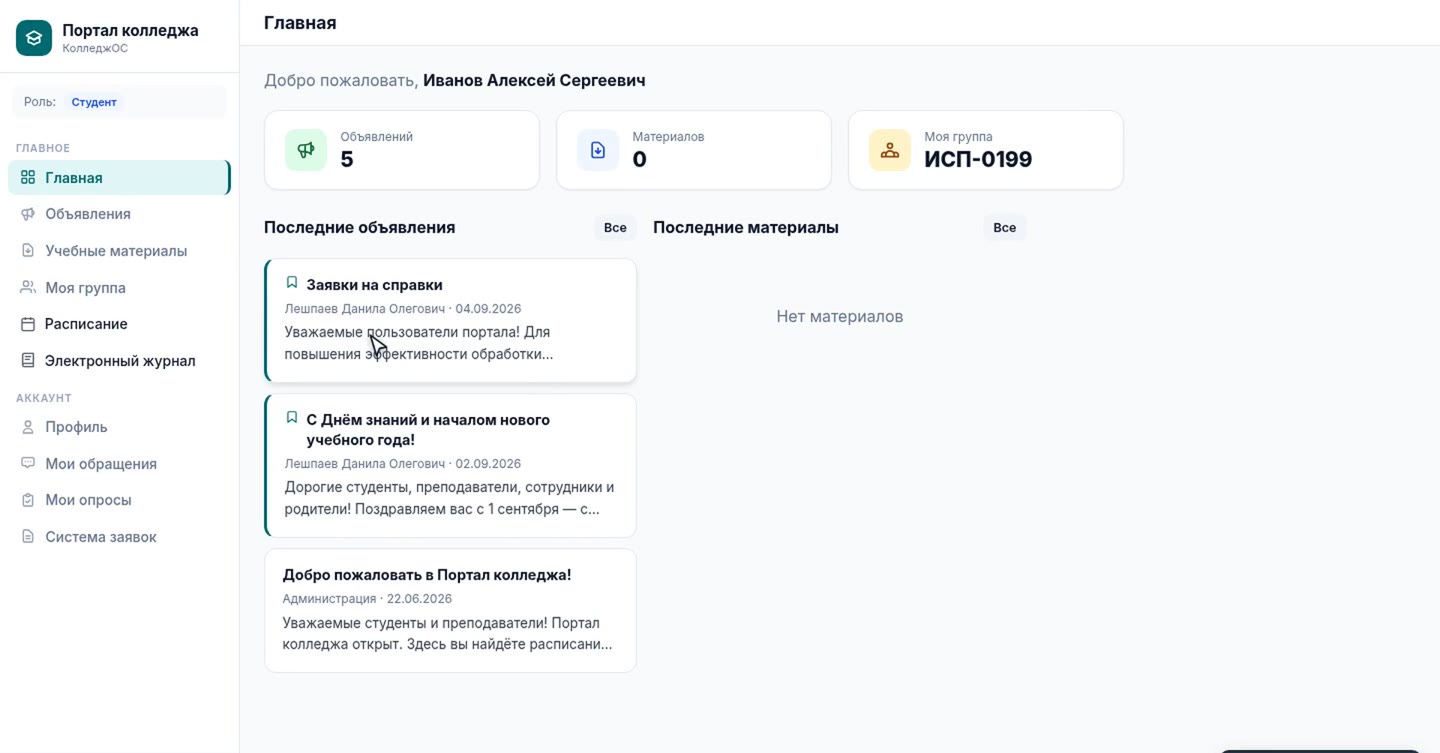Viewport: 1440px width, 753px height.
Task: Click the Объявления megaphone icon in sidebar
Action: [x=28, y=214]
